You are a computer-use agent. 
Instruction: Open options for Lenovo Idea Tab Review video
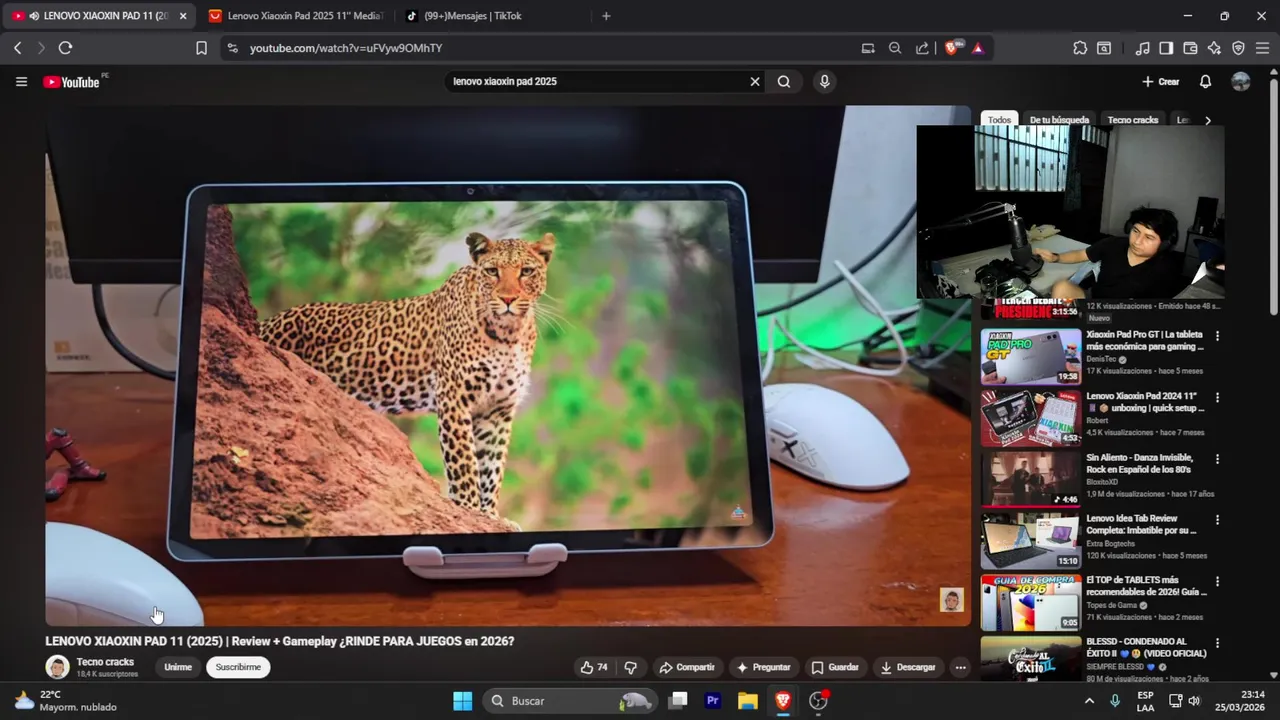click(x=1217, y=520)
